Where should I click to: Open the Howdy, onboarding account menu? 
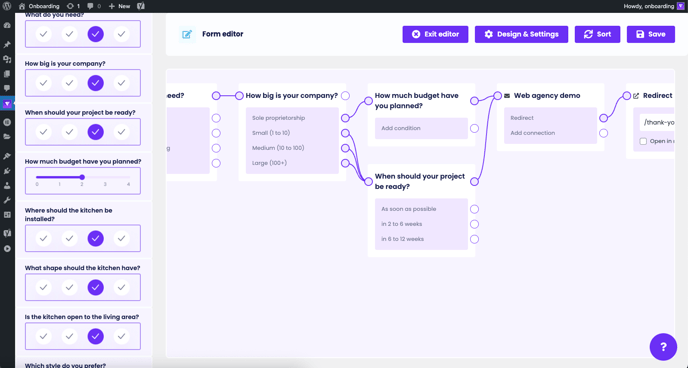(x=653, y=6)
